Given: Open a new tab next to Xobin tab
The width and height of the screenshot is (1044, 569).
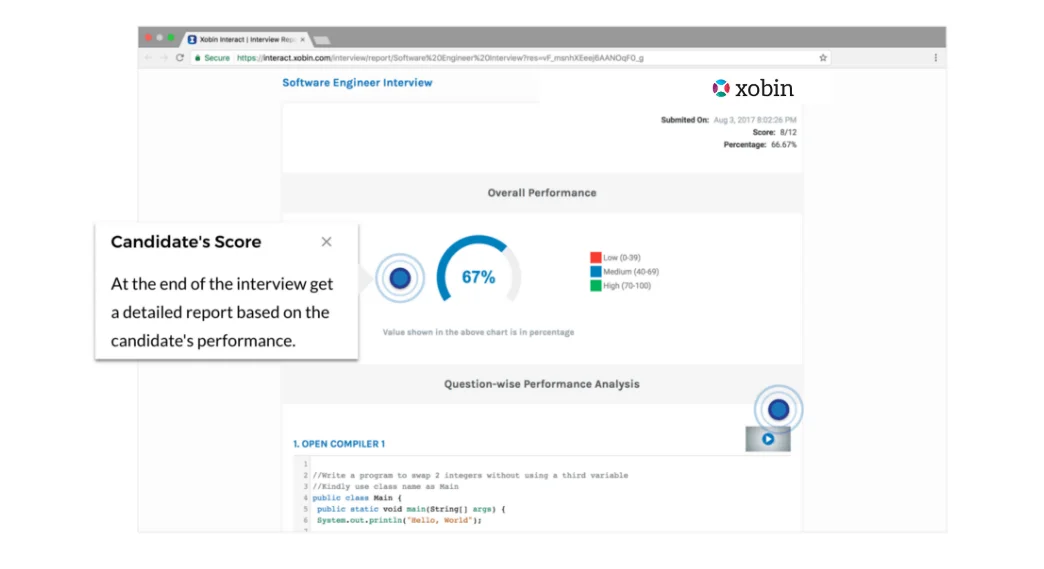Looking at the screenshot, I should [x=322, y=40].
